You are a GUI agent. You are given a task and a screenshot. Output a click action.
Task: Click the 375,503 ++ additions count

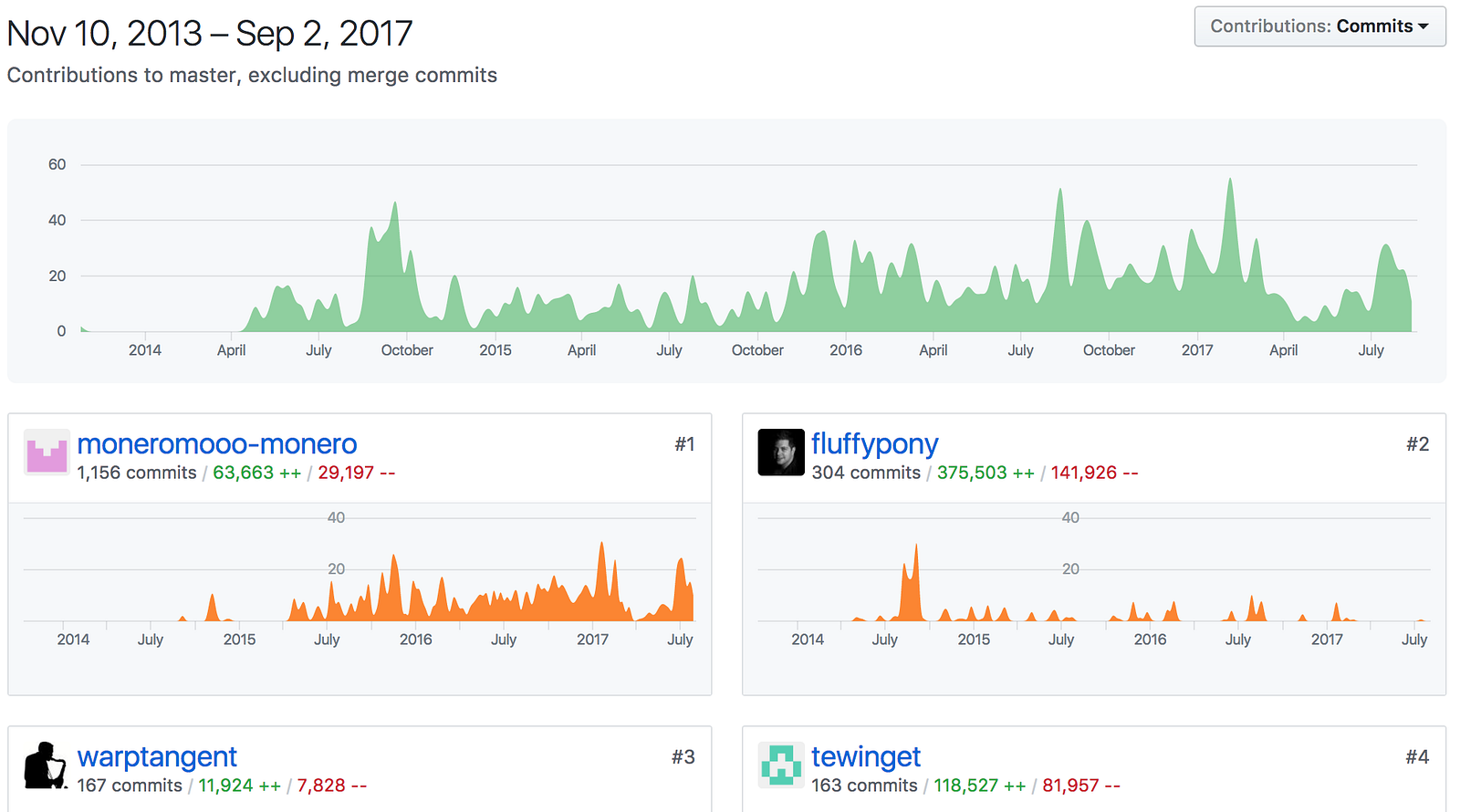coord(986,473)
